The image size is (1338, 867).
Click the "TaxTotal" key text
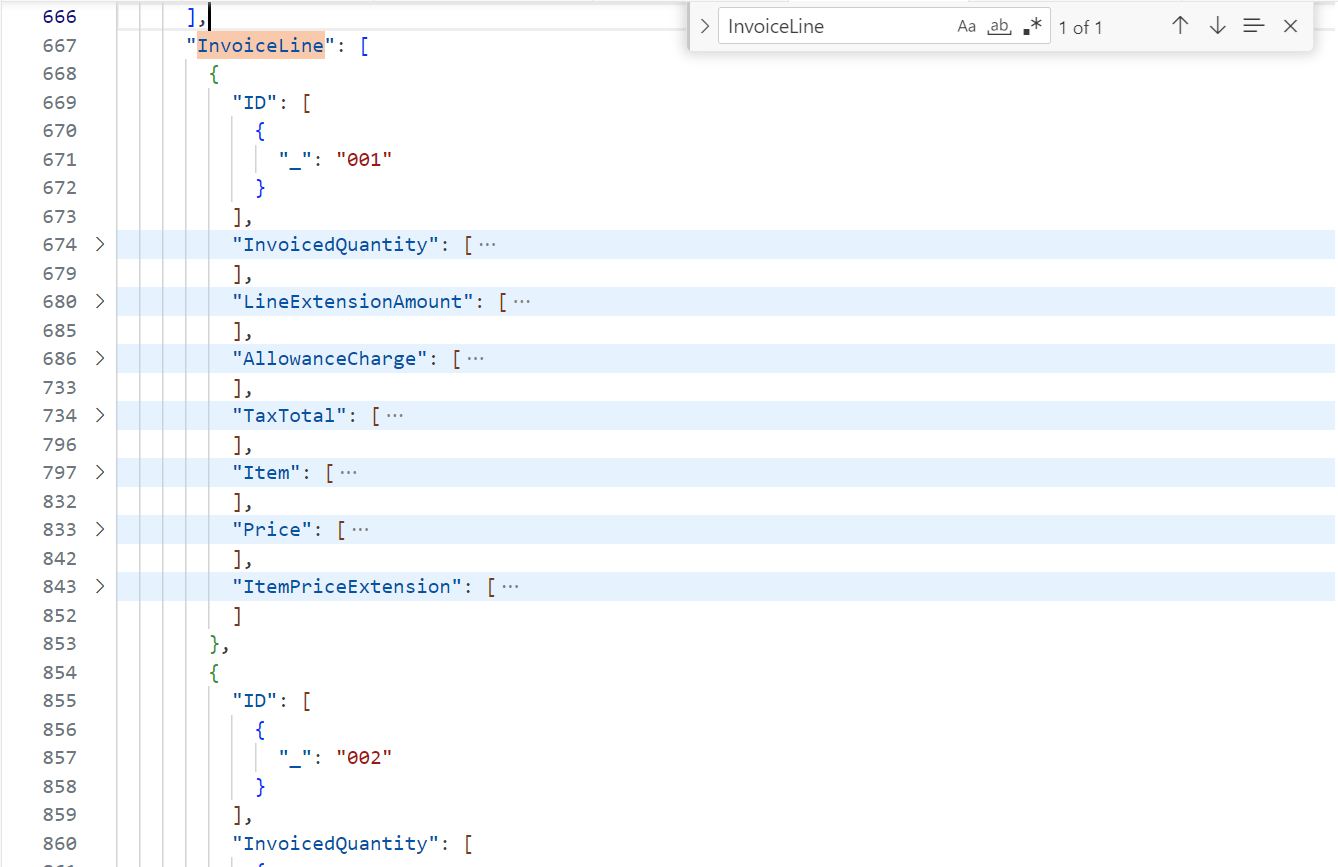(290, 415)
